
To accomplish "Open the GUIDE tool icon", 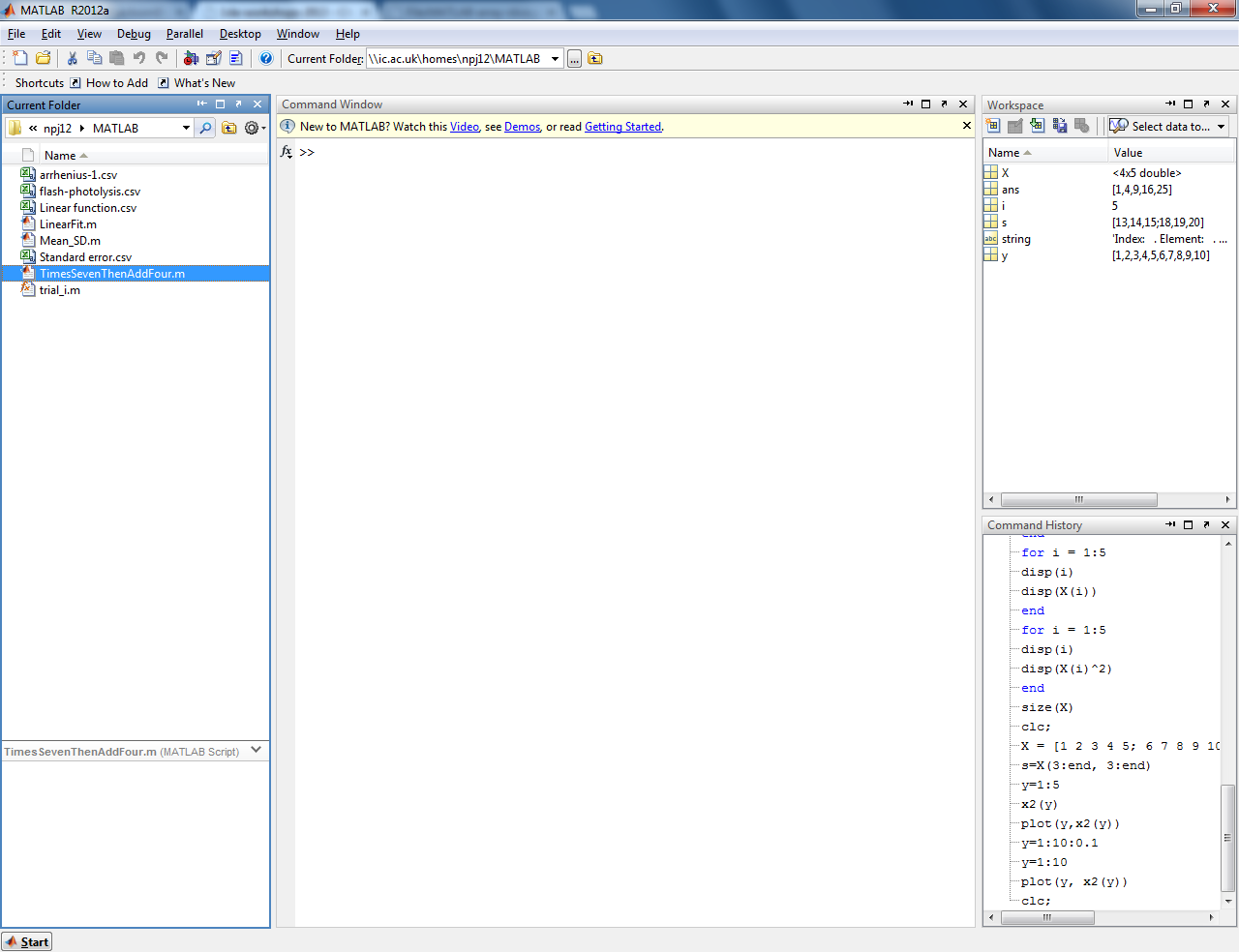I will click(214, 58).
